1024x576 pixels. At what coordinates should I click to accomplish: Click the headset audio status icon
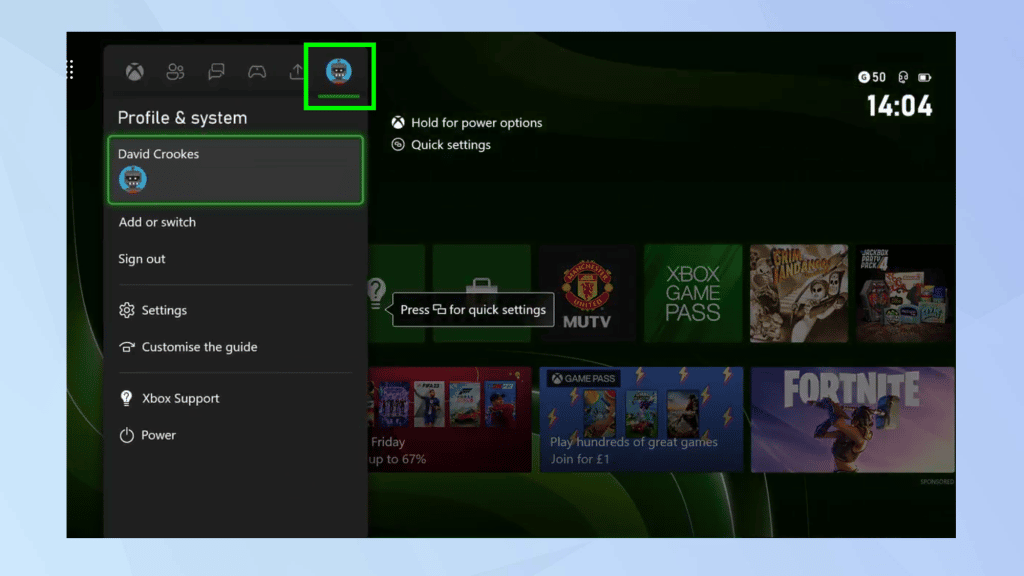903,76
